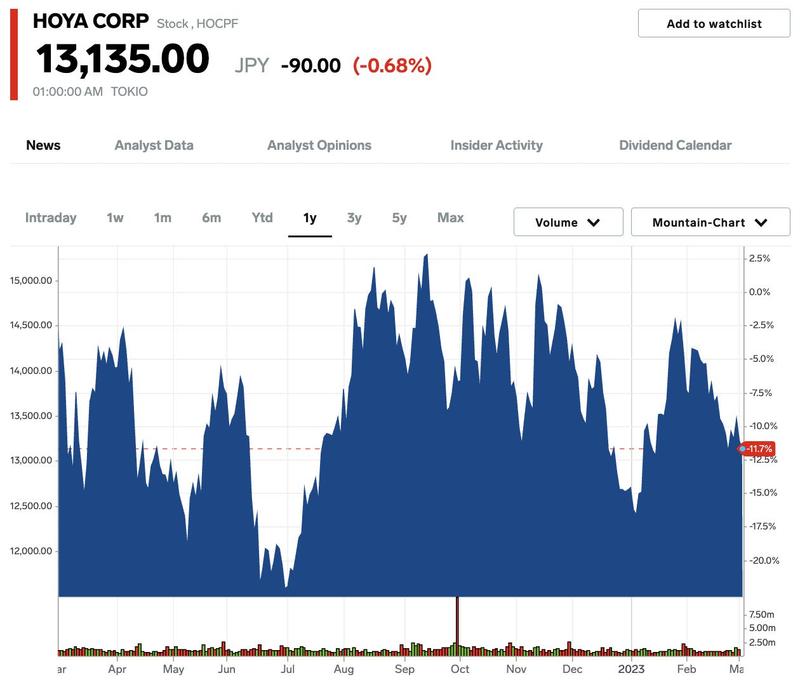Click the Feb x-axis month label
Viewport: 800px width, 697px height.
click(x=686, y=669)
